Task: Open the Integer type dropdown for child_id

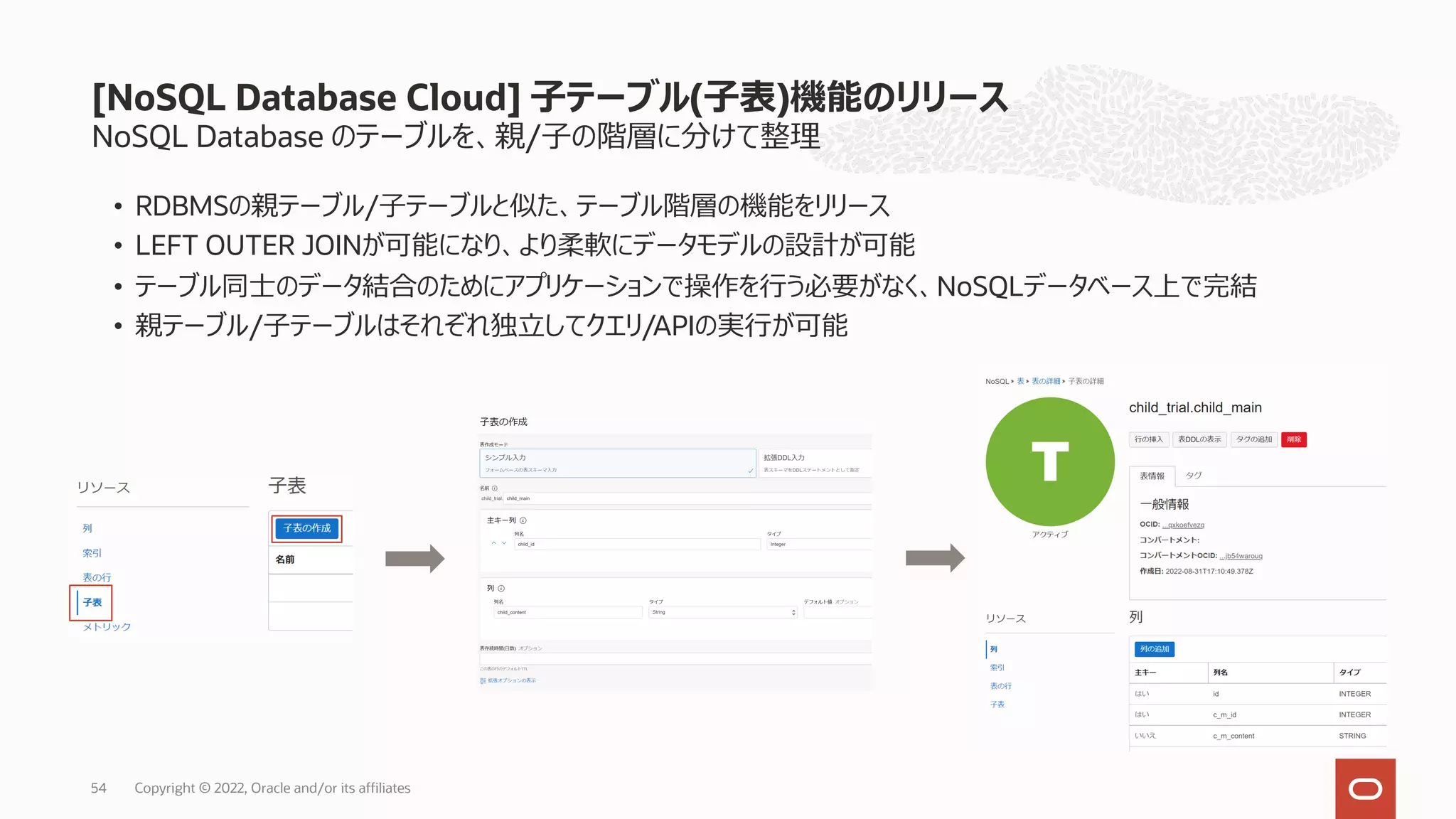Action: 819,545
